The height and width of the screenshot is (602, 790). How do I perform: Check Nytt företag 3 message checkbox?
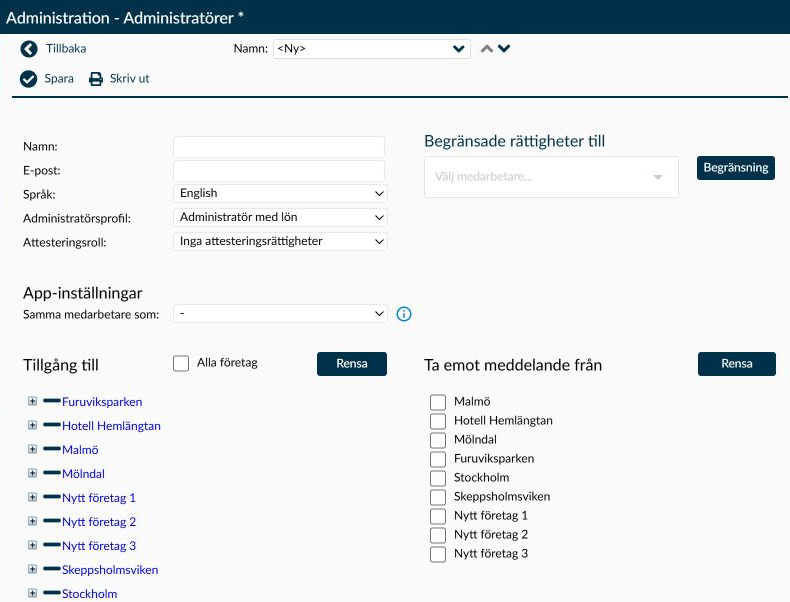pyautogui.click(x=438, y=554)
